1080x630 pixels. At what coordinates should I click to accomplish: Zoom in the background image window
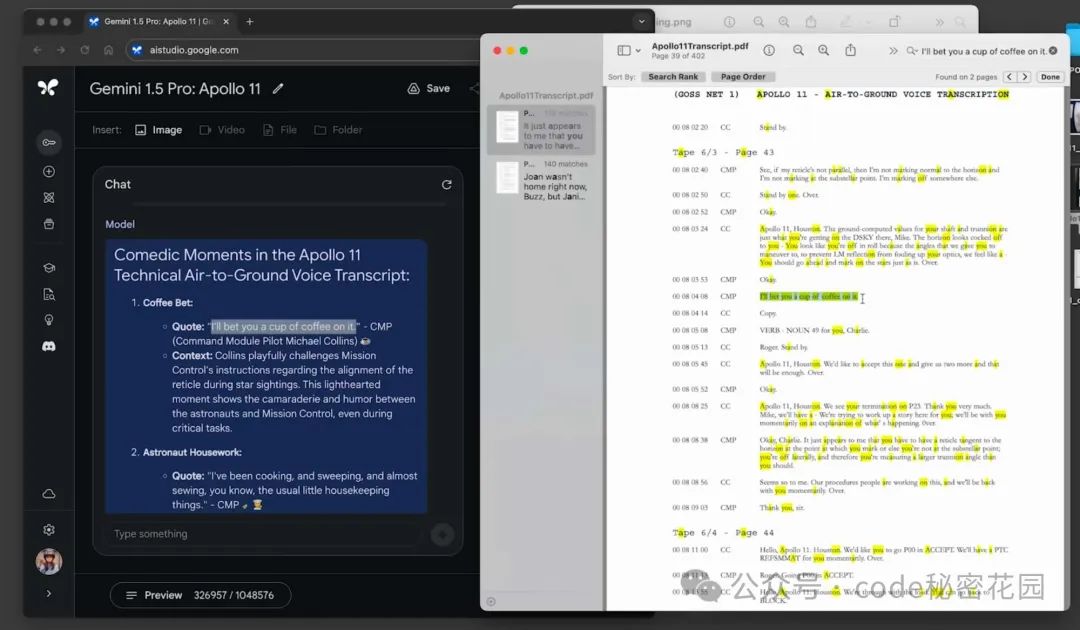click(x=784, y=22)
